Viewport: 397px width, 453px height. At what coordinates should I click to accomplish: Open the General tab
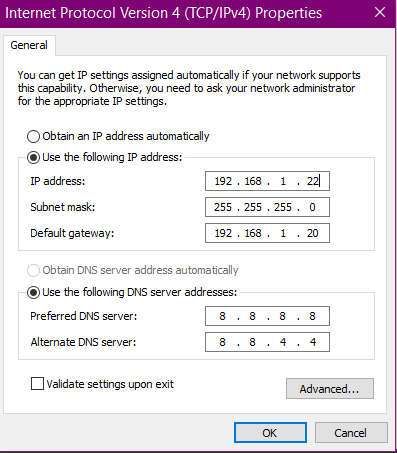tap(29, 45)
